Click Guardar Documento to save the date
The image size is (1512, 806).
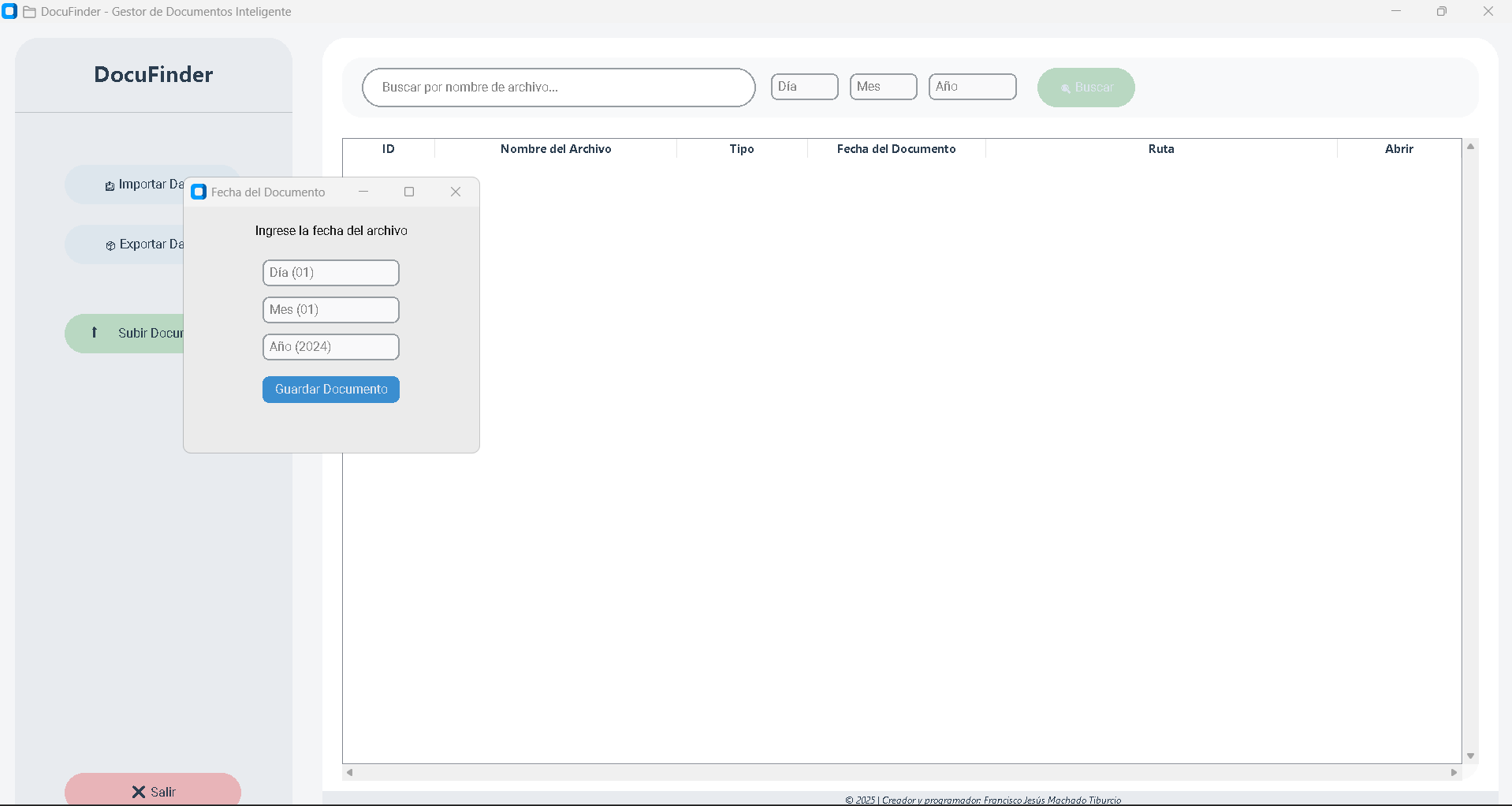pyautogui.click(x=331, y=390)
